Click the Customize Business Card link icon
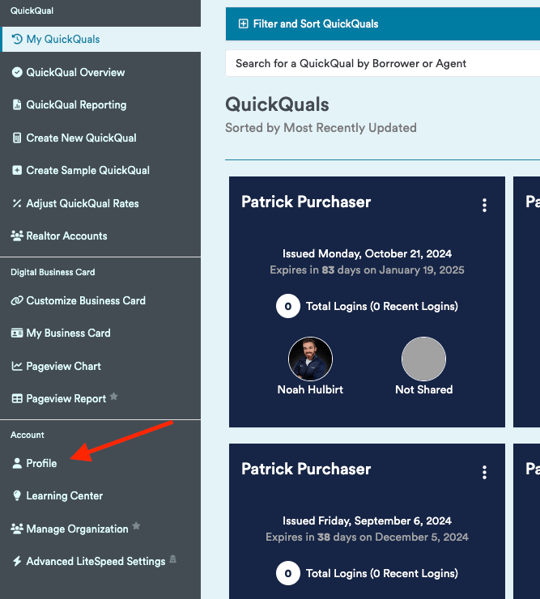 17,301
